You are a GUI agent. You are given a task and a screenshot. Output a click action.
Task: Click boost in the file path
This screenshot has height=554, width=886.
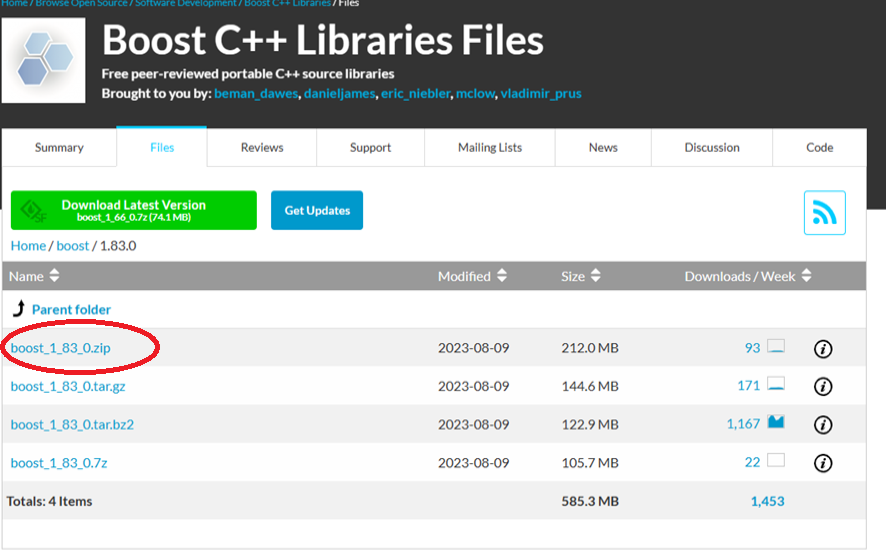pos(72,246)
